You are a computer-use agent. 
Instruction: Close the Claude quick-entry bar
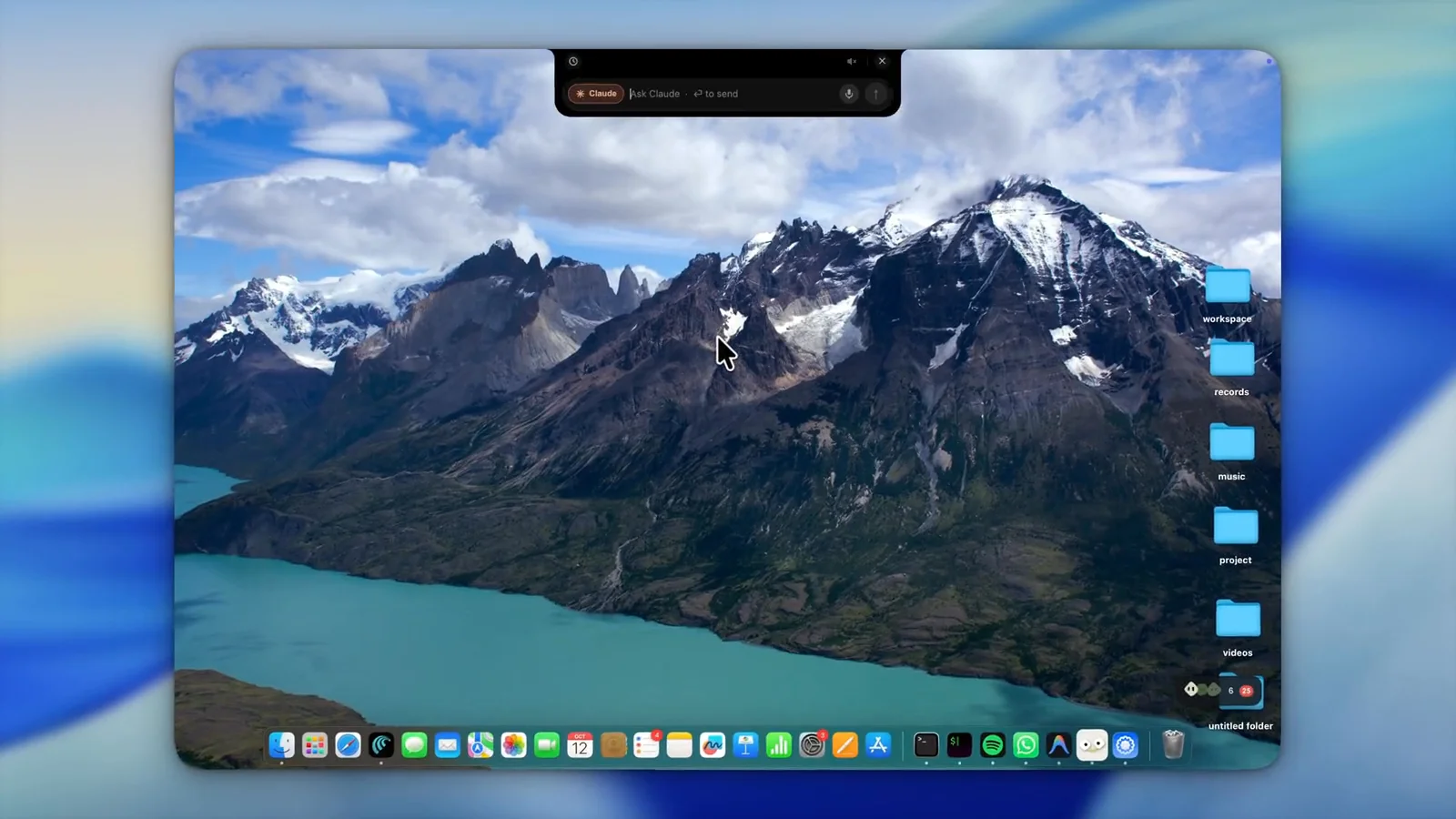click(x=882, y=61)
